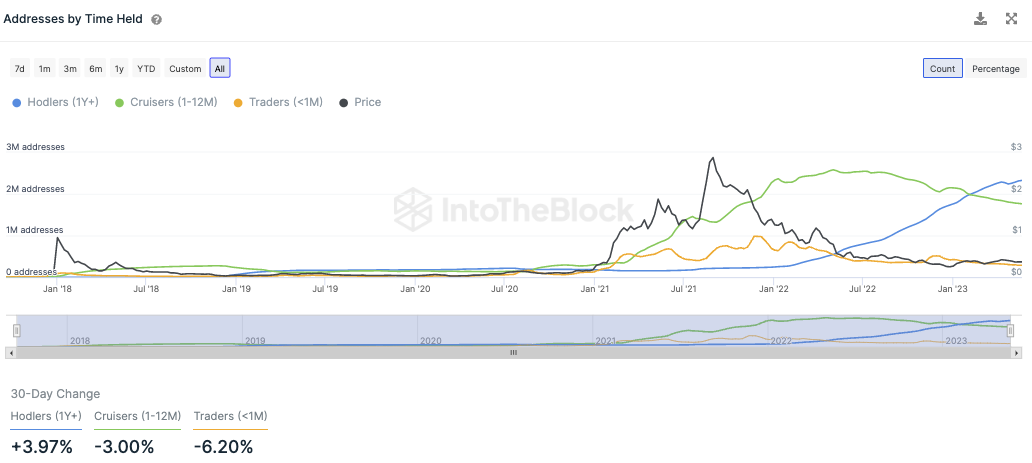The image size is (1032, 463).
Task: Click the navigator scrollbar center grip
Action: pyautogui.click(x=513, y=352)
